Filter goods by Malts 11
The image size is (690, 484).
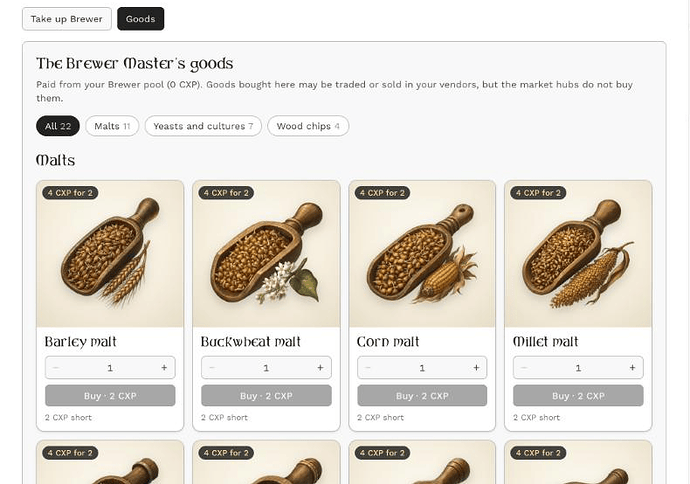click(112, 126)
